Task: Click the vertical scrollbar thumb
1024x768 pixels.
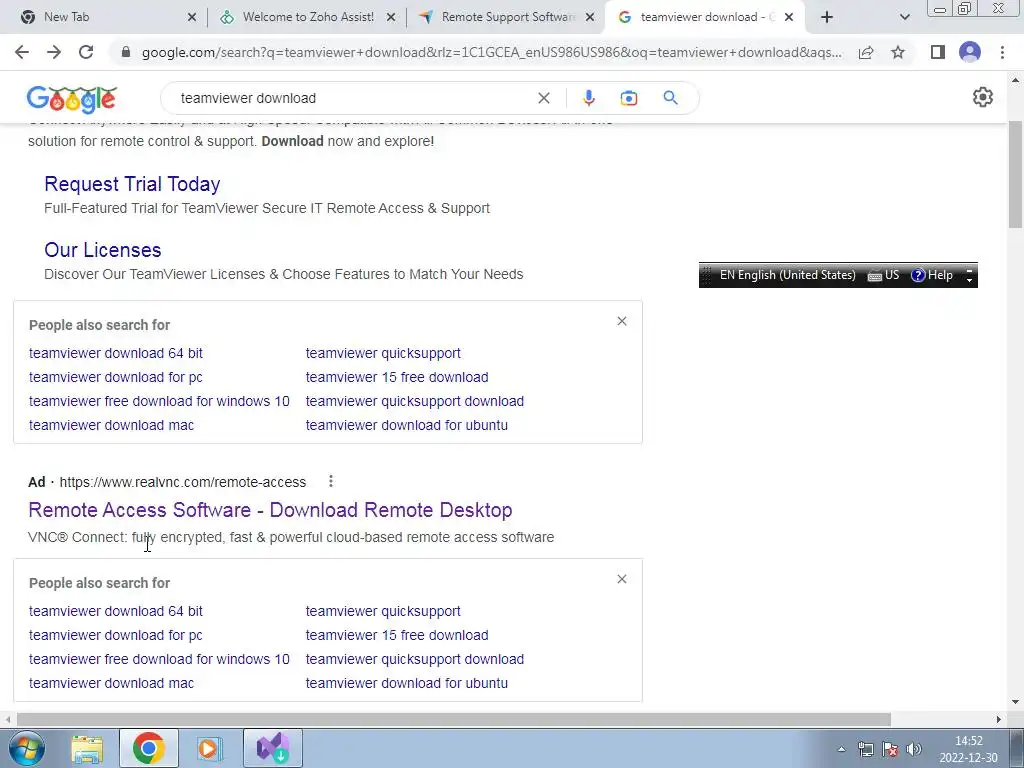Action: pyautogui.click(x=1016, y=175)
